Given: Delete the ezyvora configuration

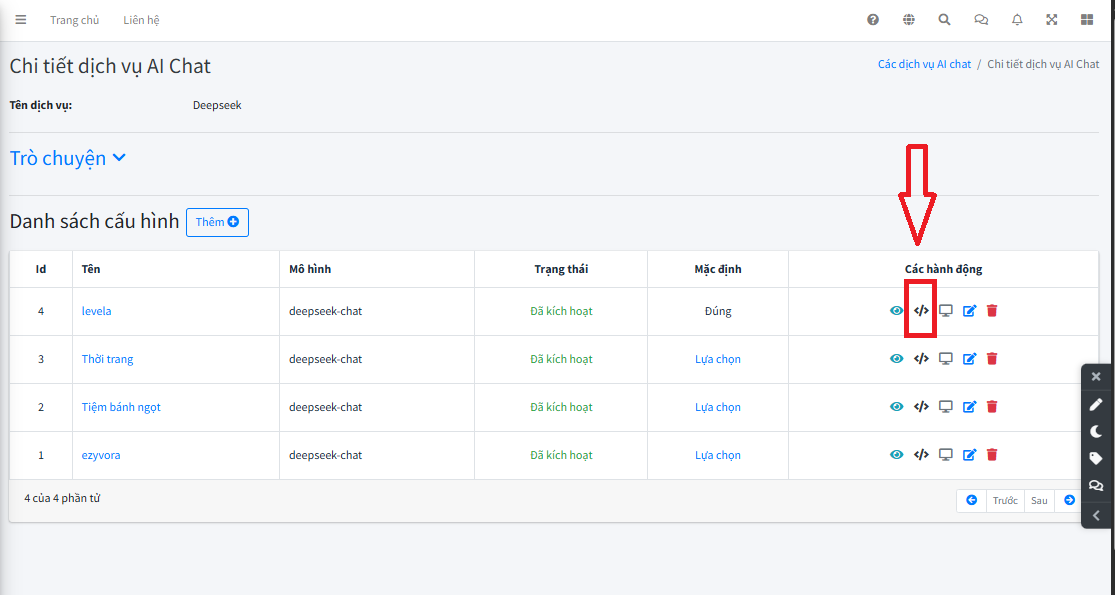Looking at the screenshot, I should click(x=993, y=455).
